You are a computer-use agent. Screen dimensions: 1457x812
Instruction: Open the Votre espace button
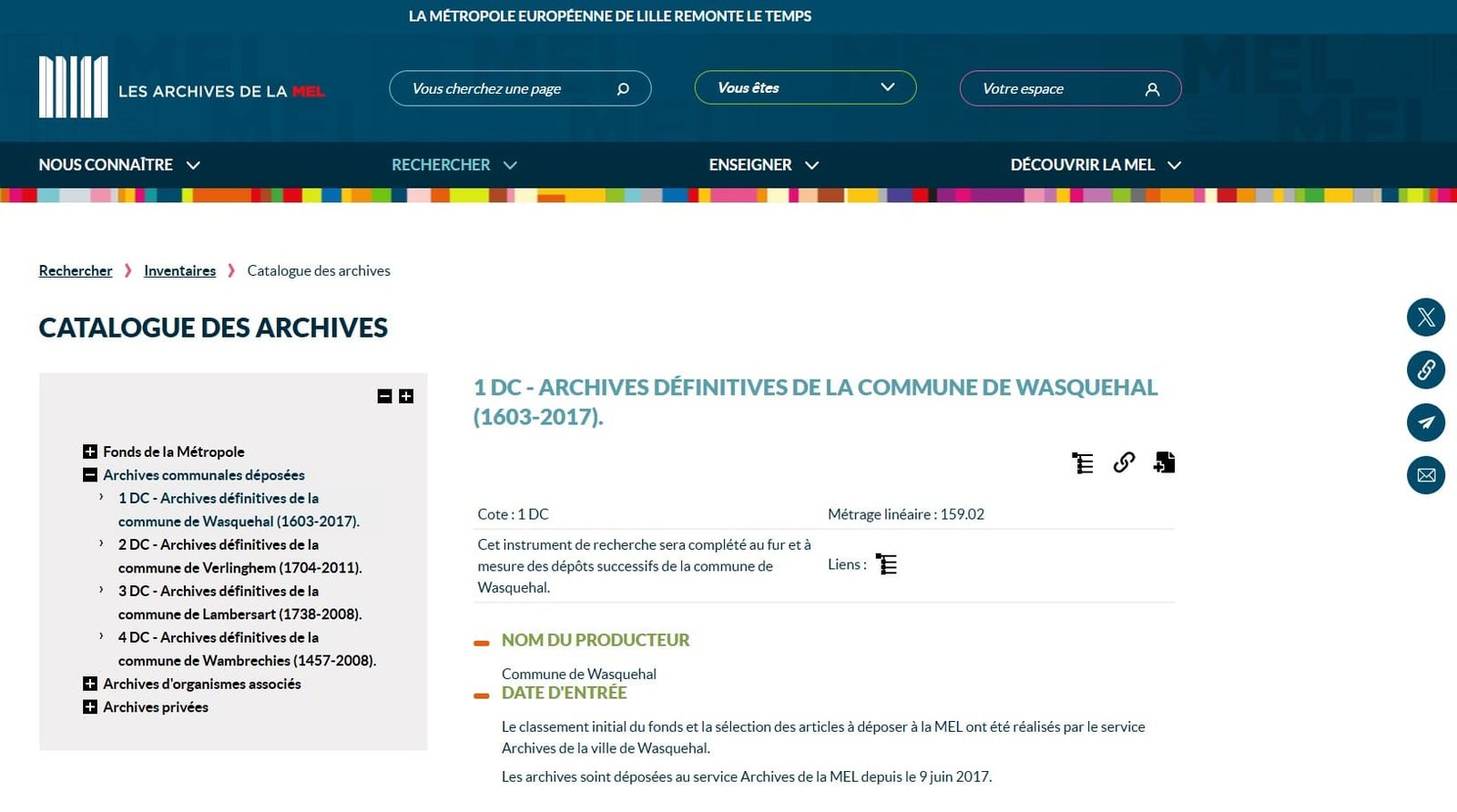click(x=1070, y=88)
